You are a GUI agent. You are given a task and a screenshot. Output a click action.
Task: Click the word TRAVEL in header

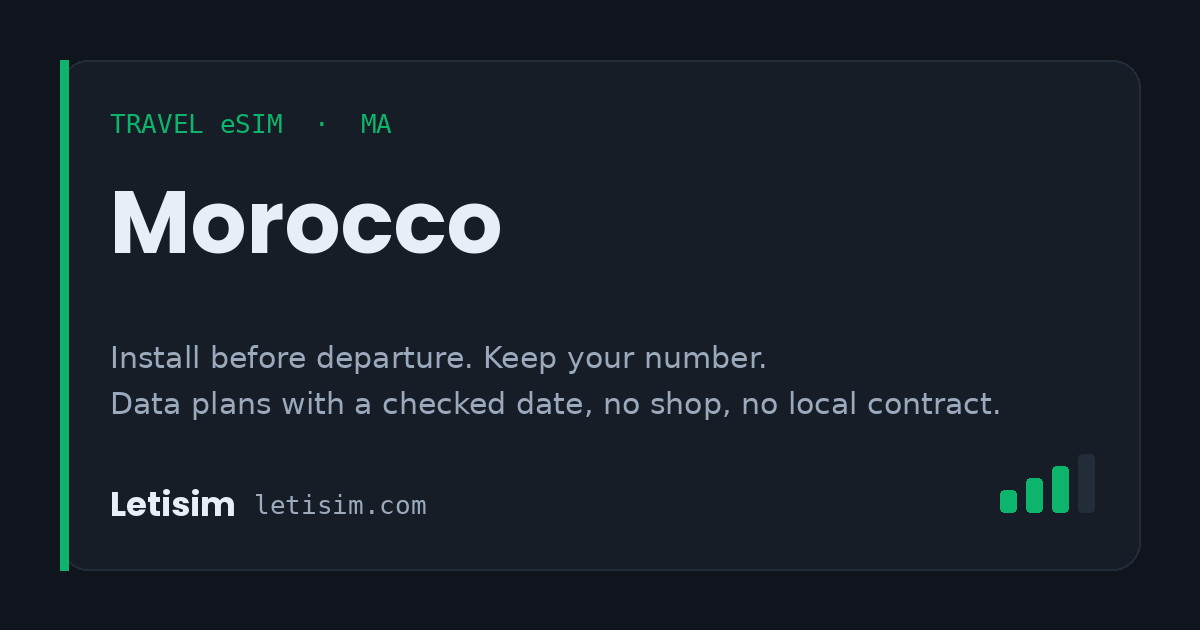click(159, 125)
